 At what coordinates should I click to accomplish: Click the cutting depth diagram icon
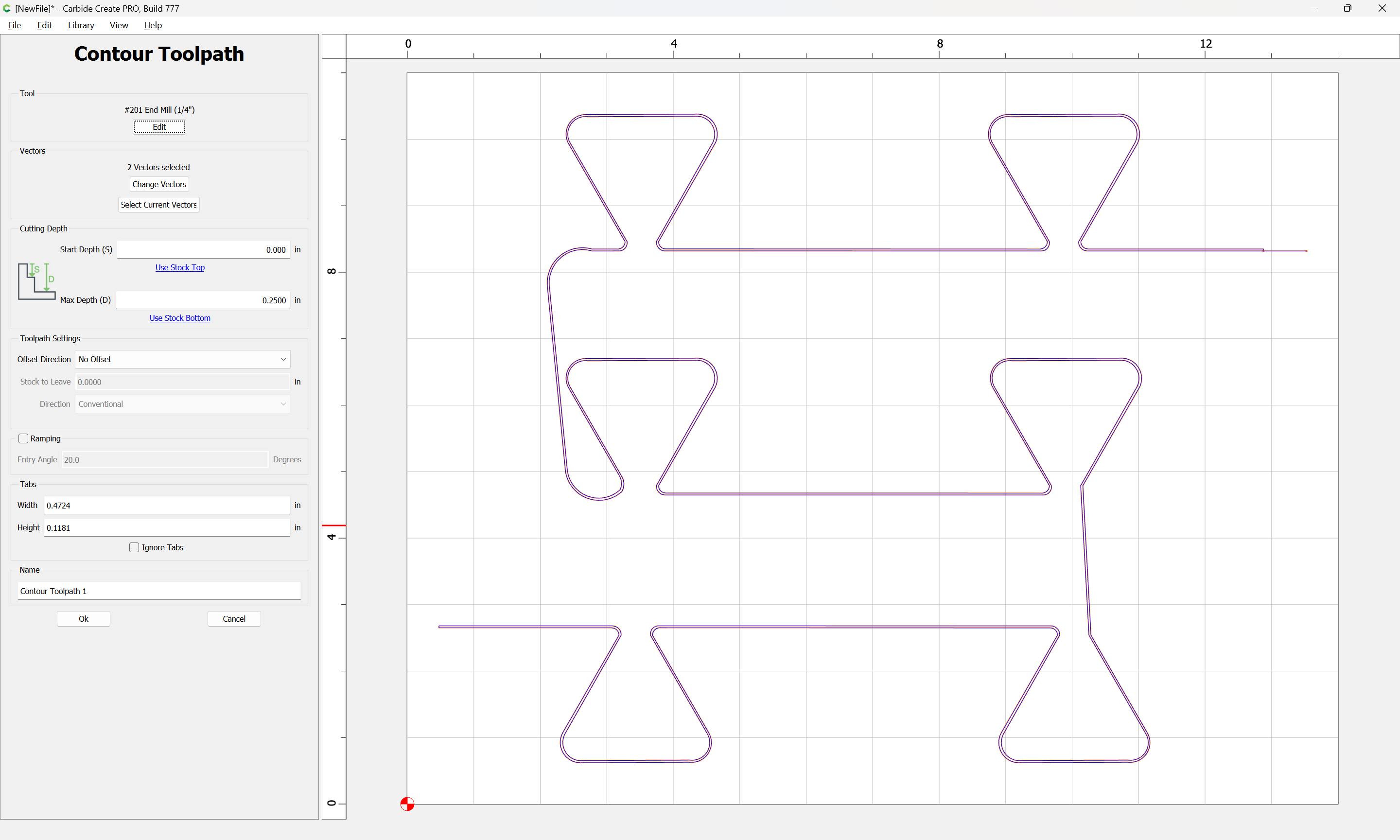(37, 281)
